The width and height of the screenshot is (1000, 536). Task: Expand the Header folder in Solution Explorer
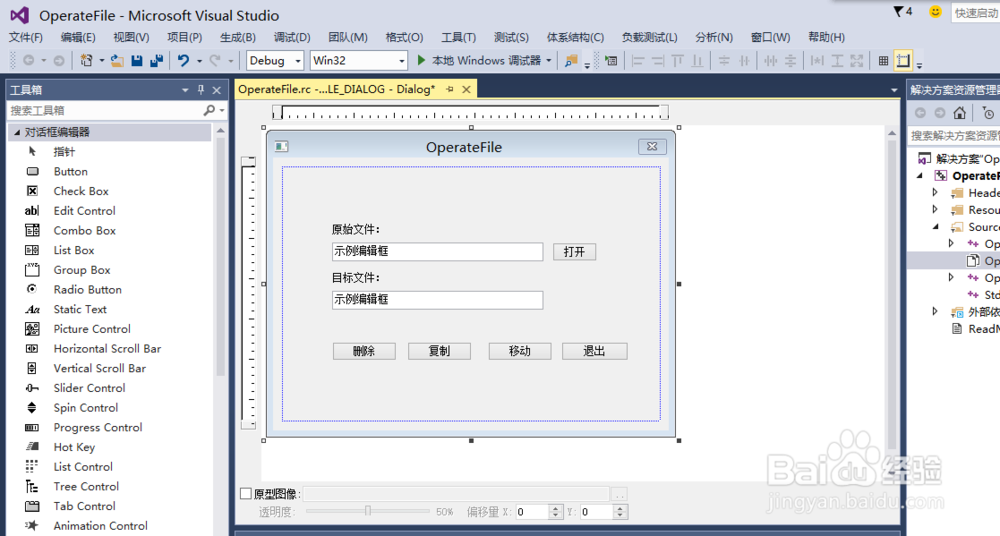935,193
